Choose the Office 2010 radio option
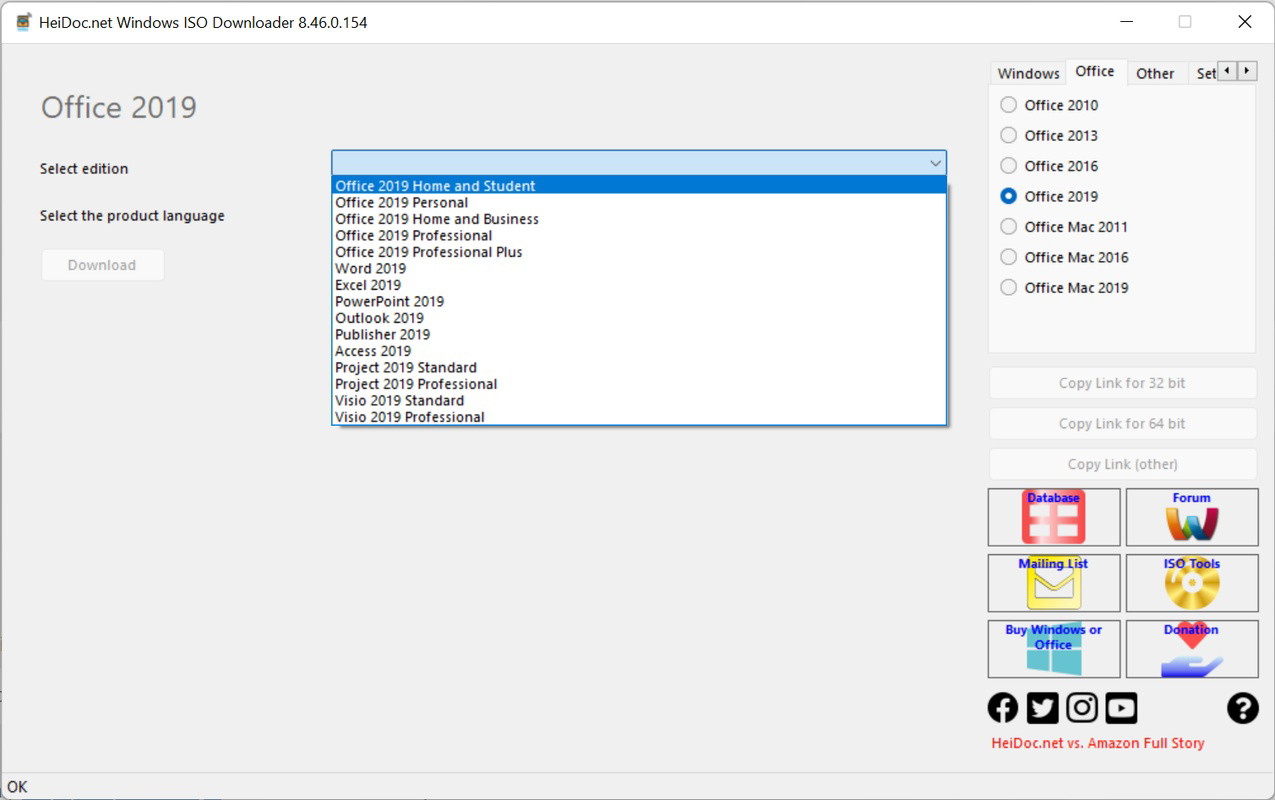 1008,105
